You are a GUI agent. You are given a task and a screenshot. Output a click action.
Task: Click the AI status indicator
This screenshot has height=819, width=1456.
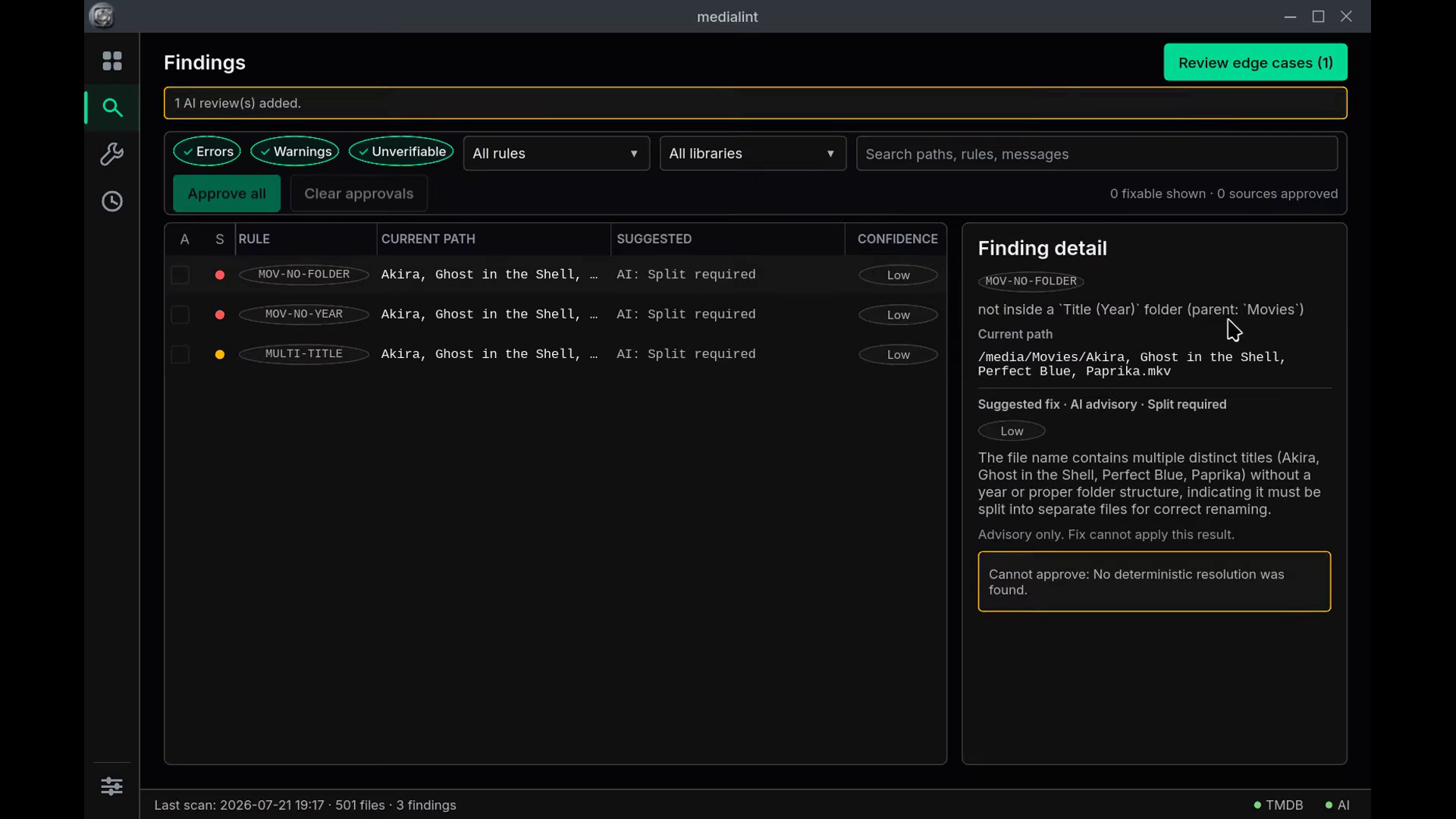(1337, 805)
